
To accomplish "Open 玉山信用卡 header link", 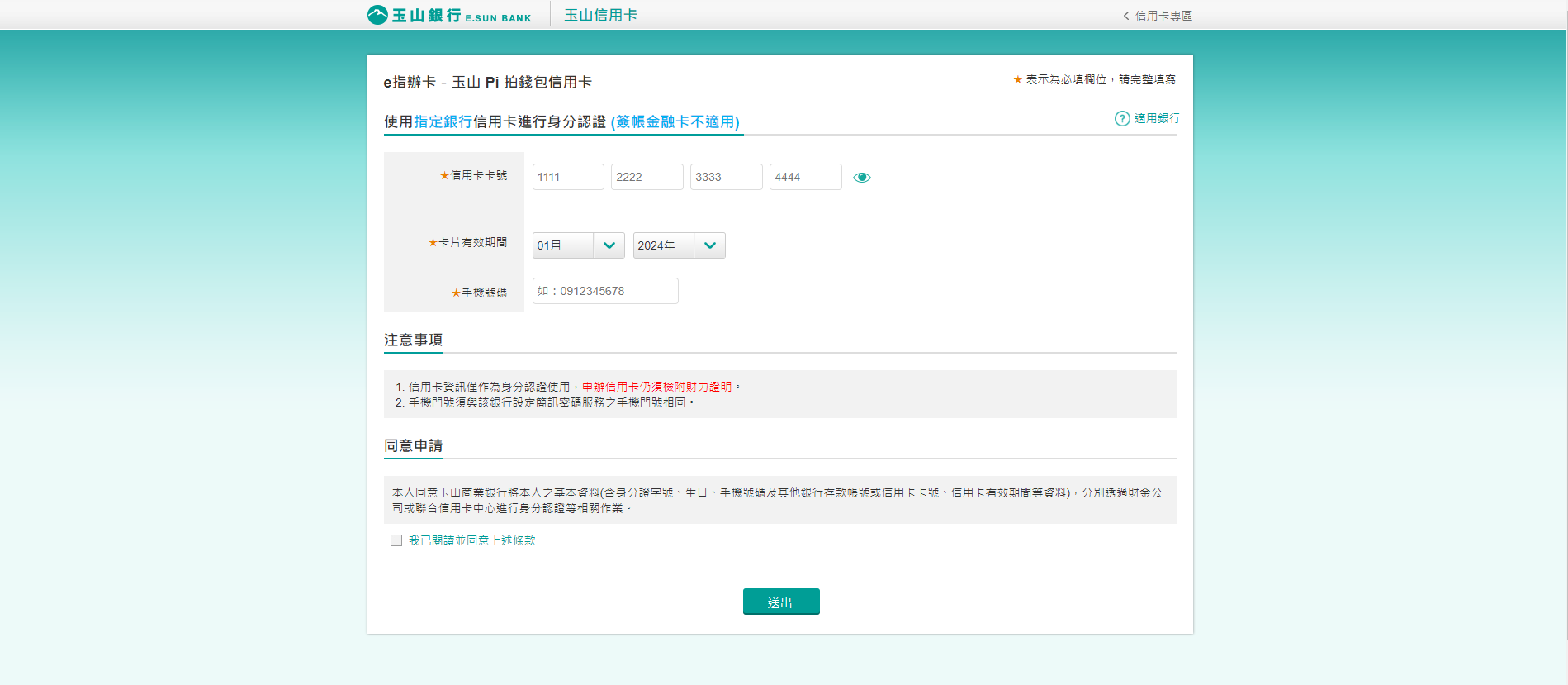I will tap(601, 15).
